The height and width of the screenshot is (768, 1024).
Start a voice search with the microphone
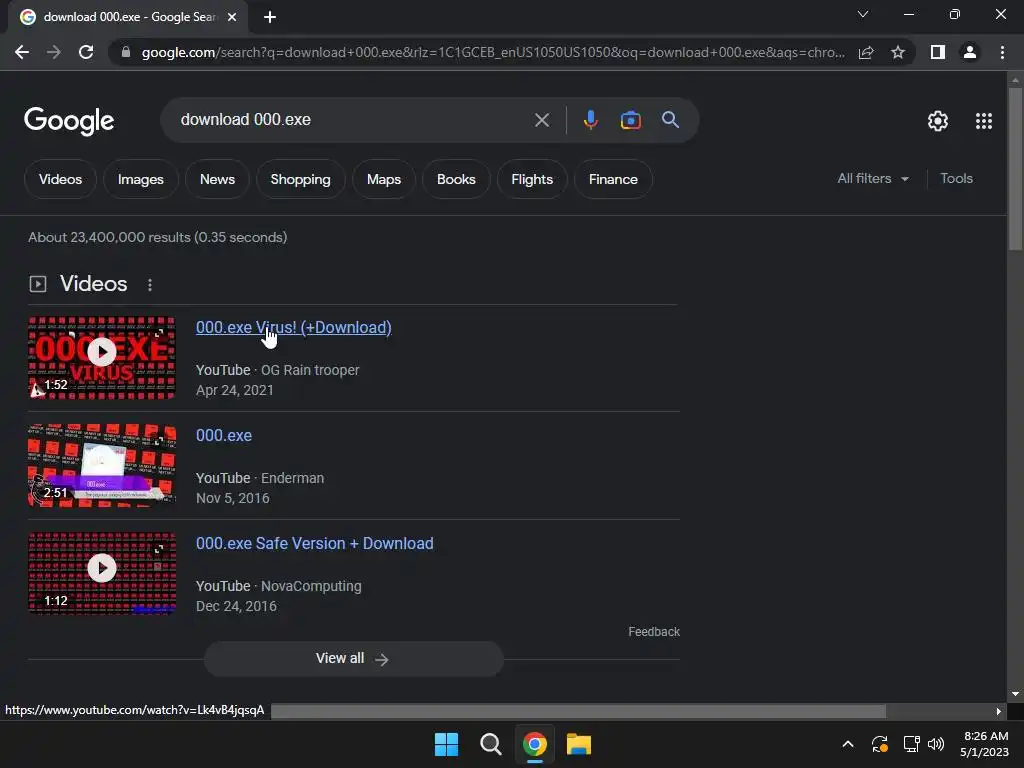590,120
